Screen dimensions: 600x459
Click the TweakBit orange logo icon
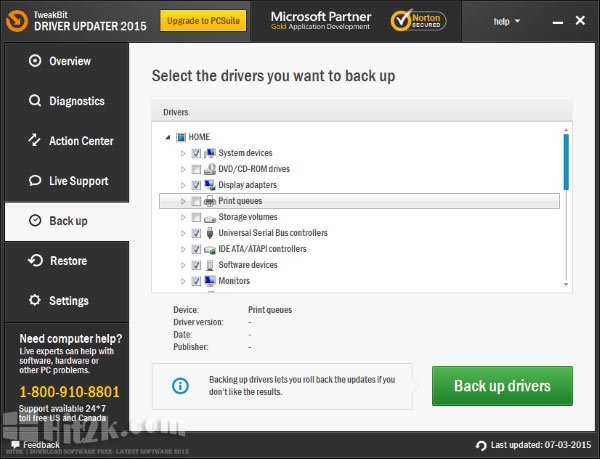pyautogui.click(x=17, y=21)
